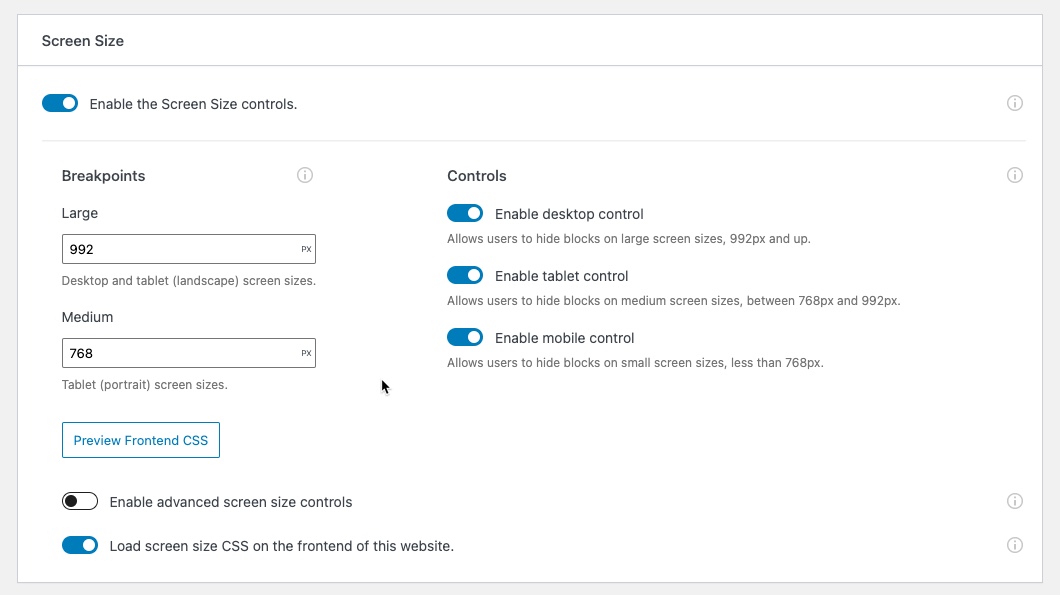The image size is (1060, 595).
Task: Click the PX unit in the Large field
Action: (x=306, y=249)
